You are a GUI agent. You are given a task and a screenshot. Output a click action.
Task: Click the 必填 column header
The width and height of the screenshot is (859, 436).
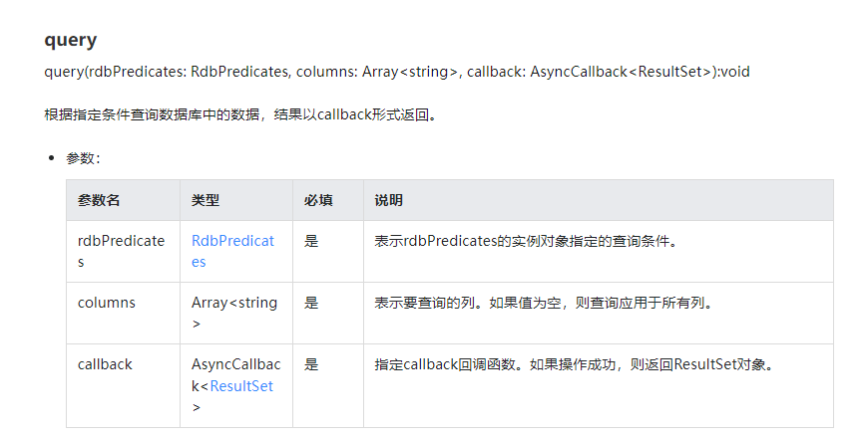click(318, 200)
